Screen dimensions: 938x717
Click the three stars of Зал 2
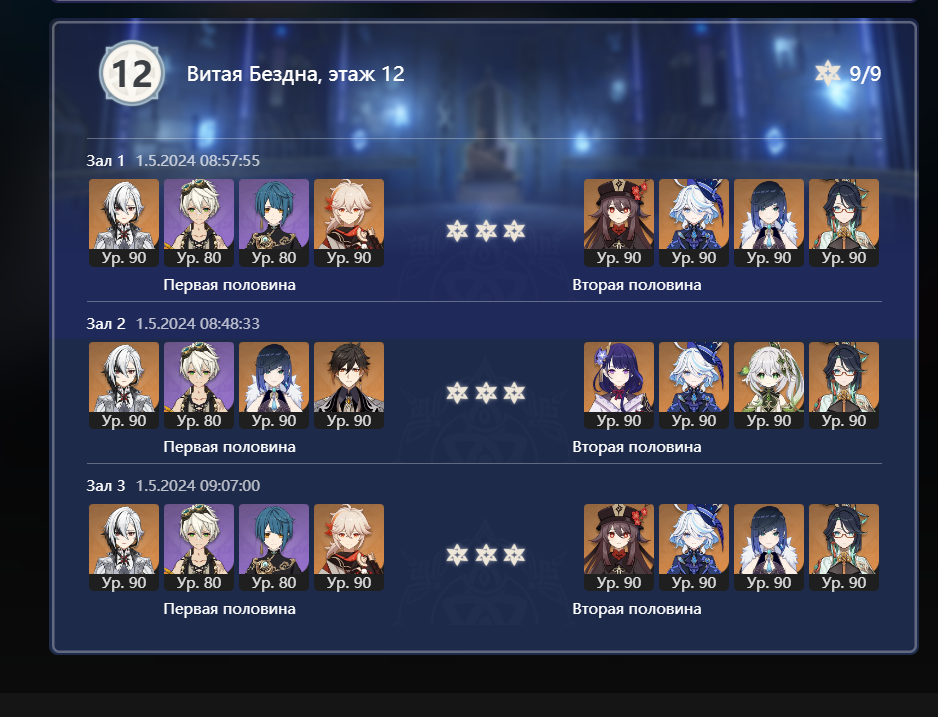(486, 393)
